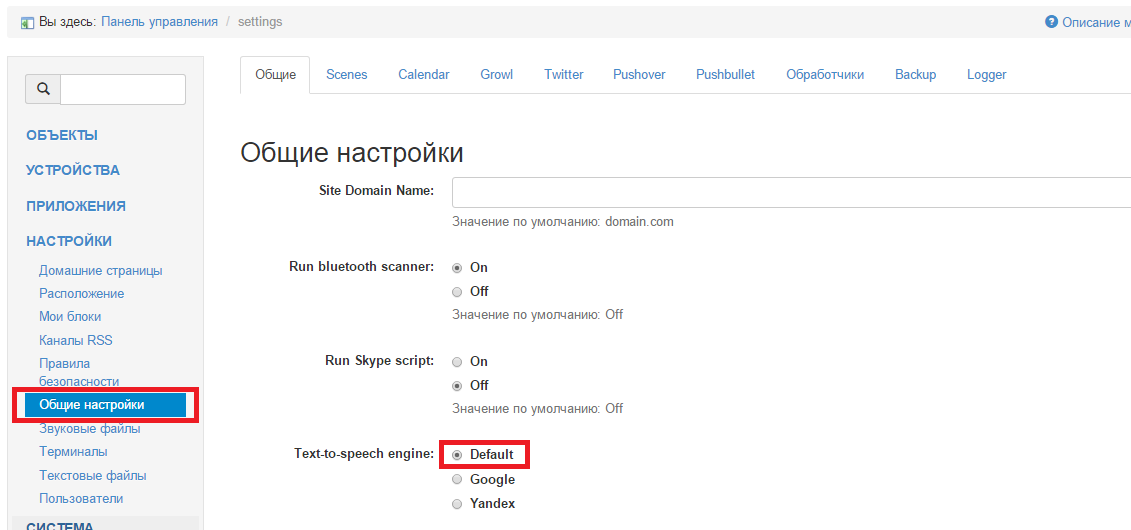The width and height of the screenshot is (1131, 530).
Task: Click the Run bluetooth scanner label
Action: click(361, 266)
